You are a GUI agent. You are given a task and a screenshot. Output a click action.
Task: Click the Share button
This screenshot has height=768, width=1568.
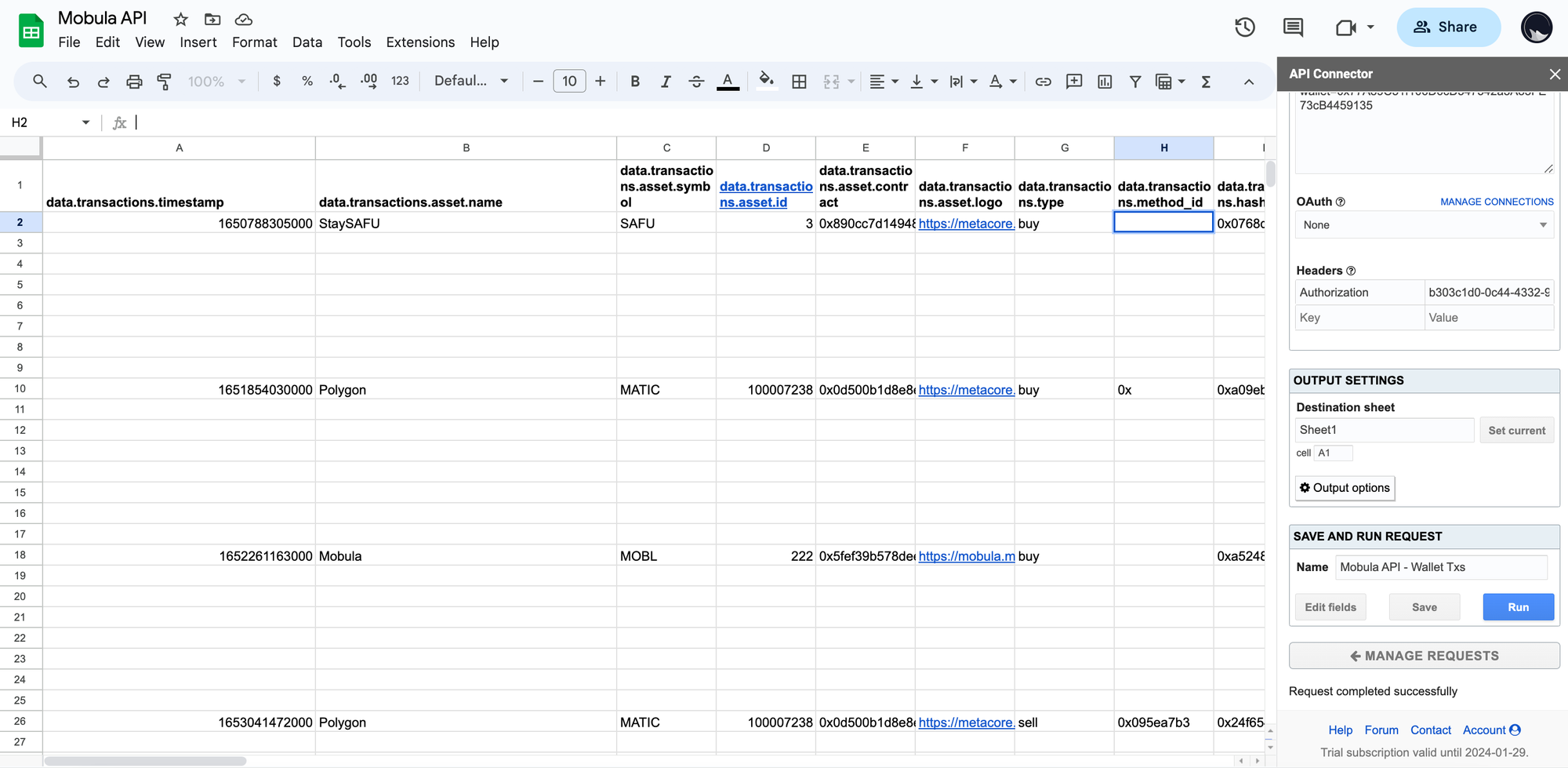point(1448,27)
